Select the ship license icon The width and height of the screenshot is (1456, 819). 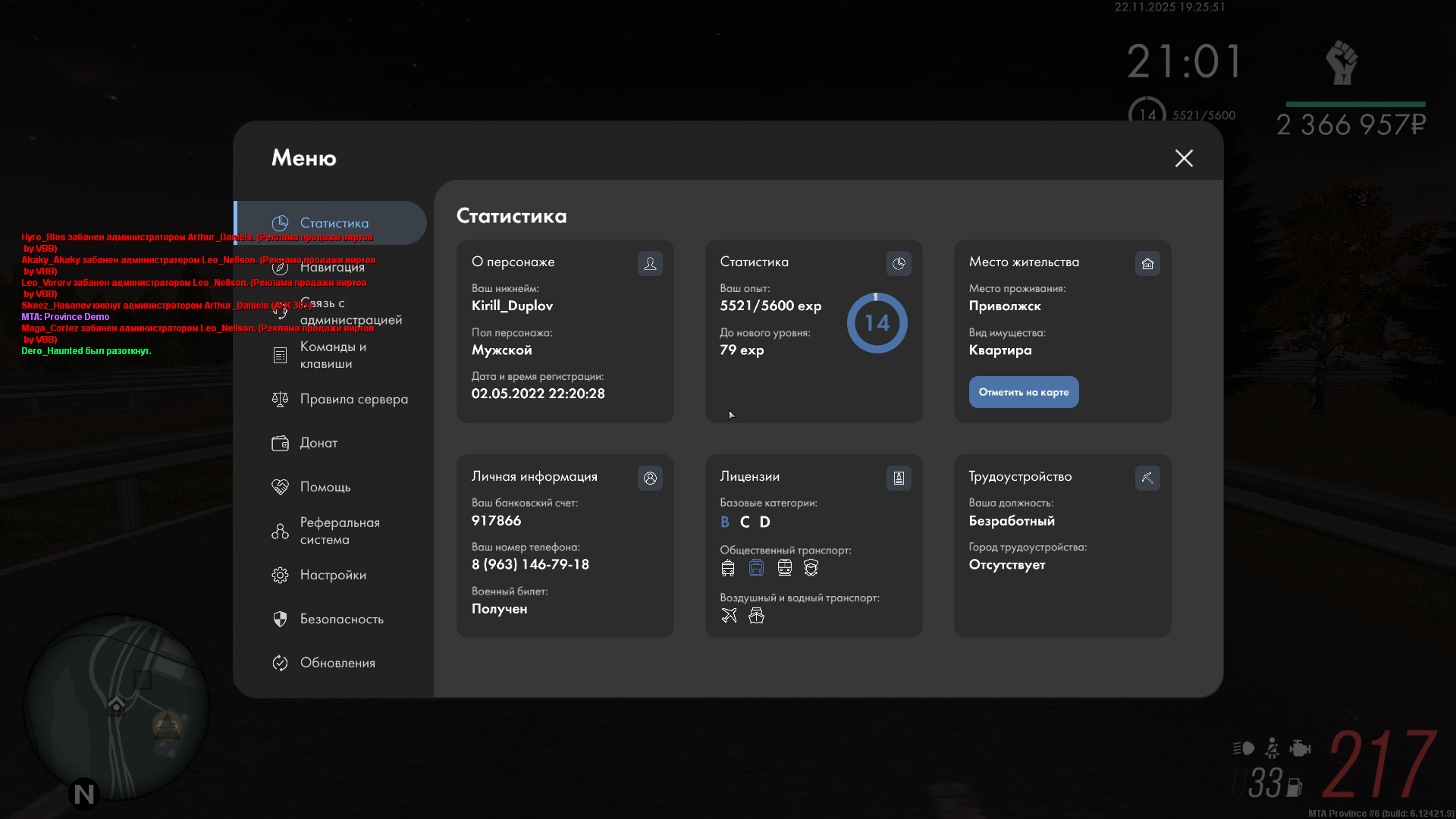pos(756,615)
